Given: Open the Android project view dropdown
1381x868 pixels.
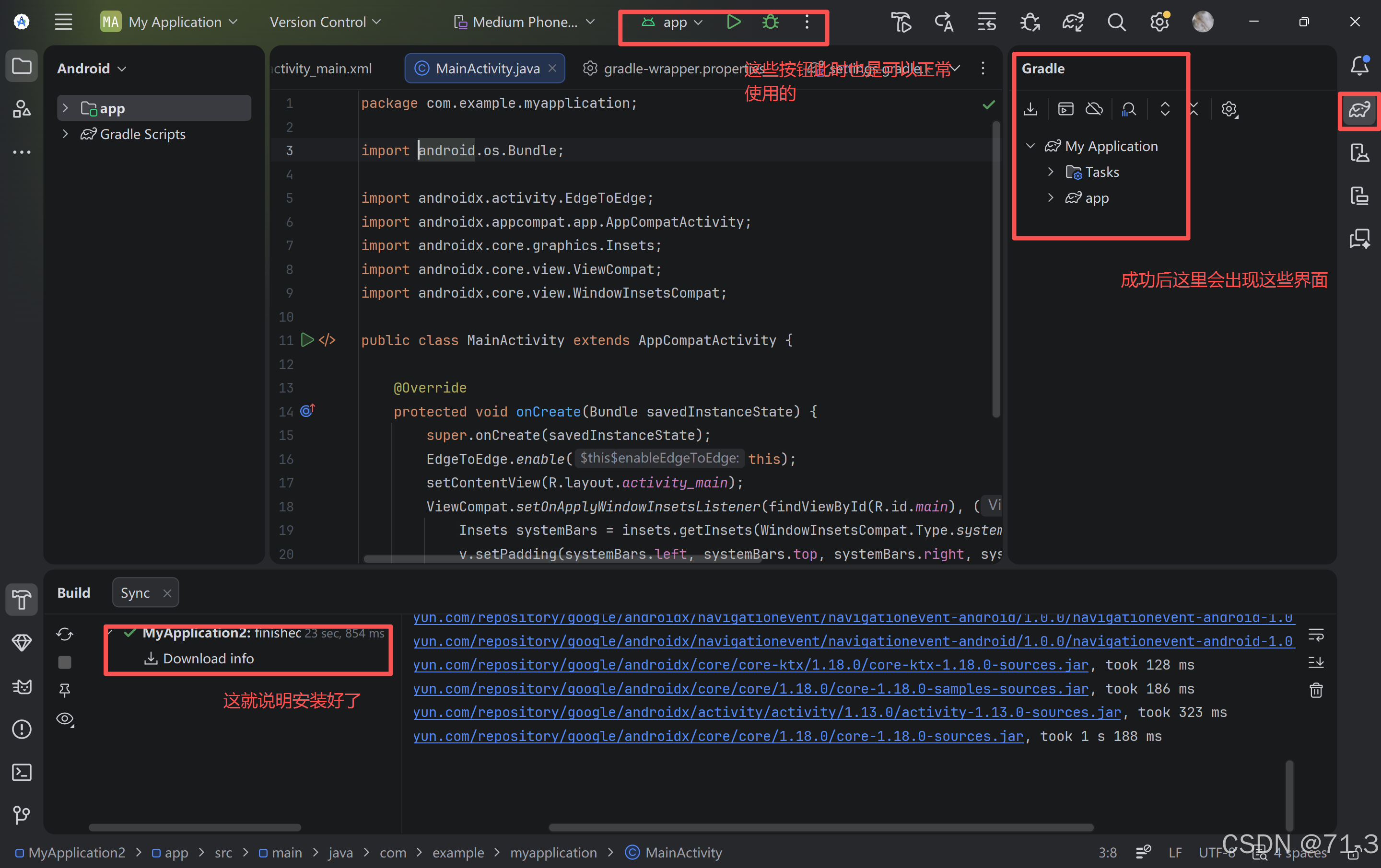Looking at the screenshot, I should coord(91,68).
